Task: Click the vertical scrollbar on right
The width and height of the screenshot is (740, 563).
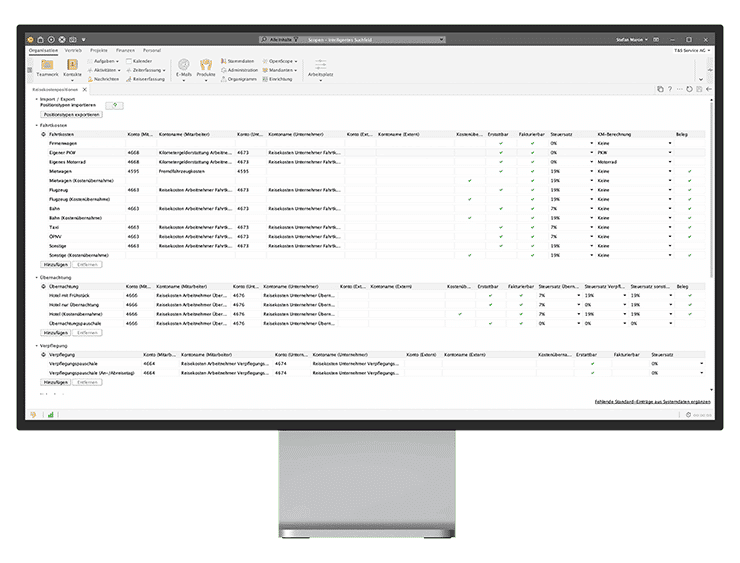Action: pyautogui.click(x=712, y=200)
